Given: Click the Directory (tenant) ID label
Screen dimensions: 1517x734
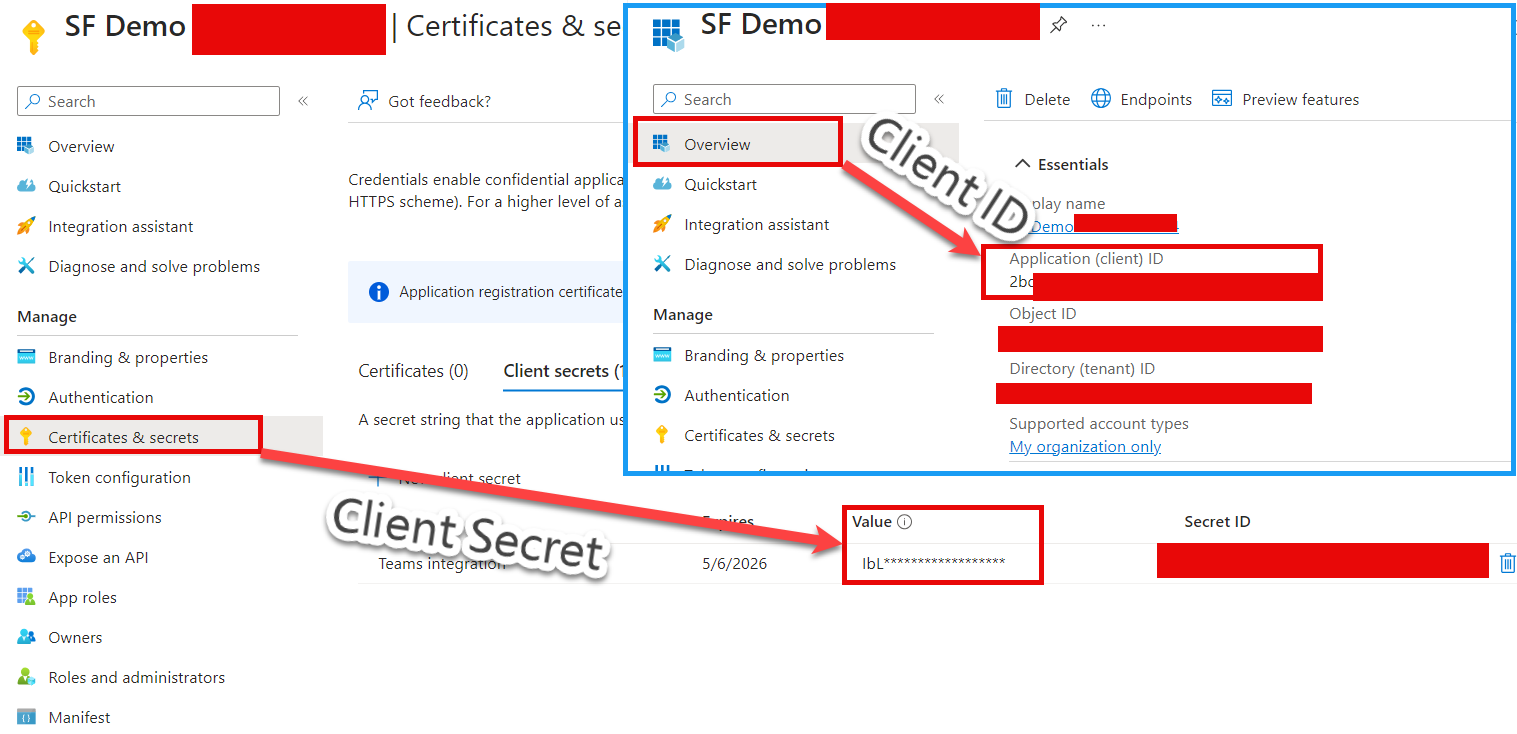Looking at the screenshot, I should [1082, 369].
